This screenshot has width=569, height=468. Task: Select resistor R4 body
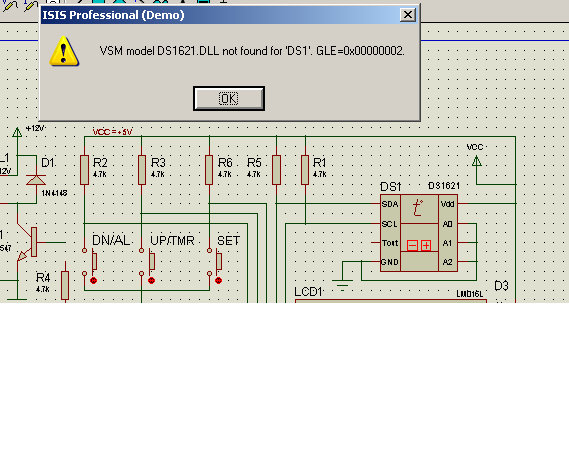point(65,286)
